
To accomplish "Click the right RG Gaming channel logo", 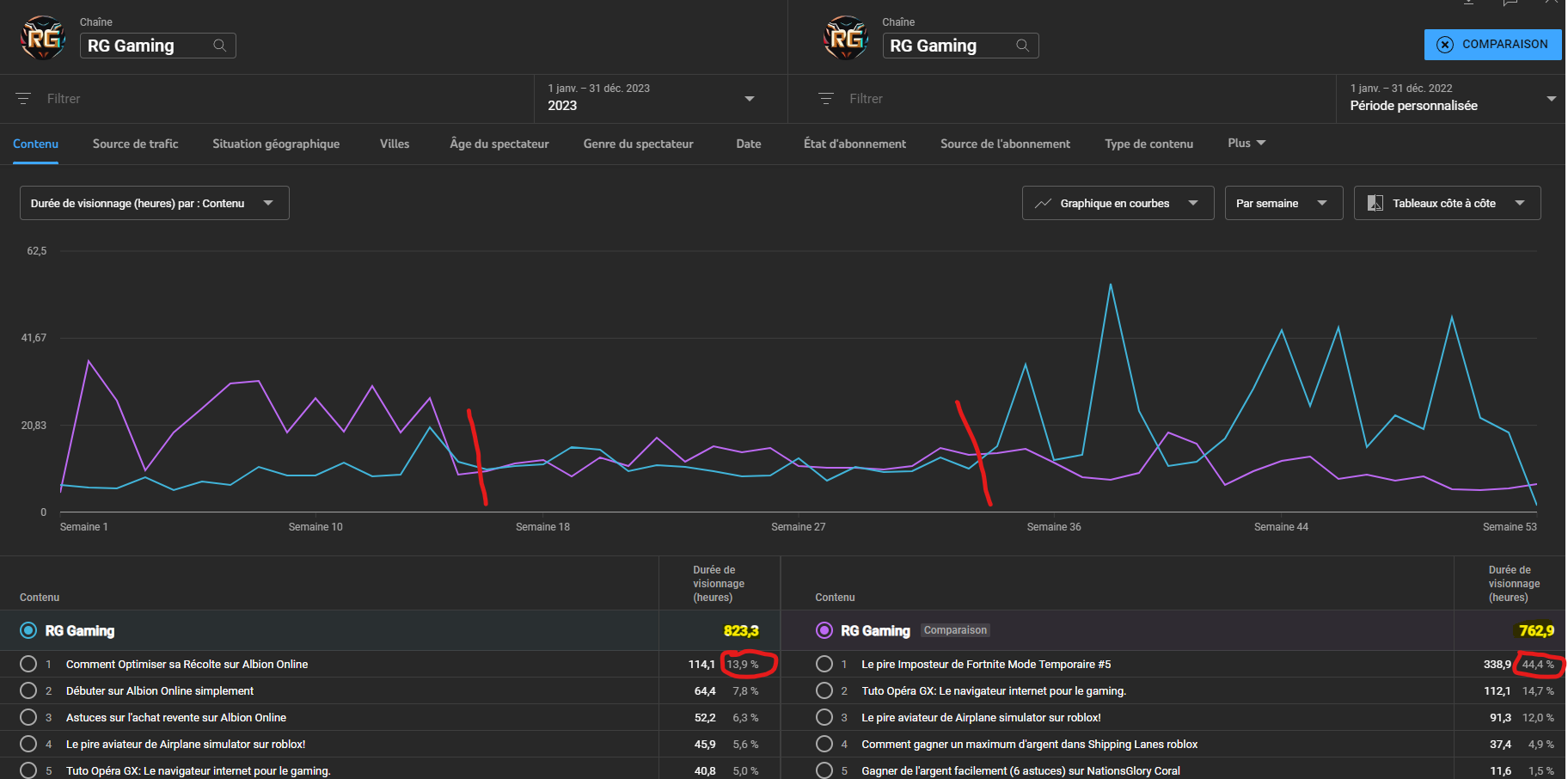I will point(846,38).
